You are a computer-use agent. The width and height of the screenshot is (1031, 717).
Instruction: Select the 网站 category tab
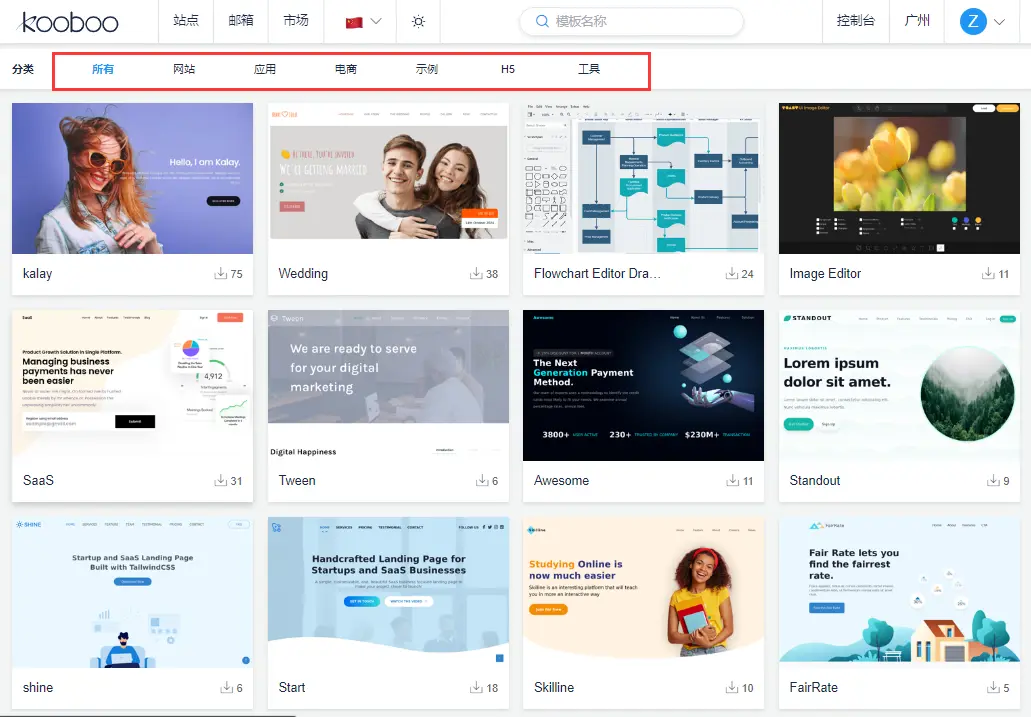[184, 69]
